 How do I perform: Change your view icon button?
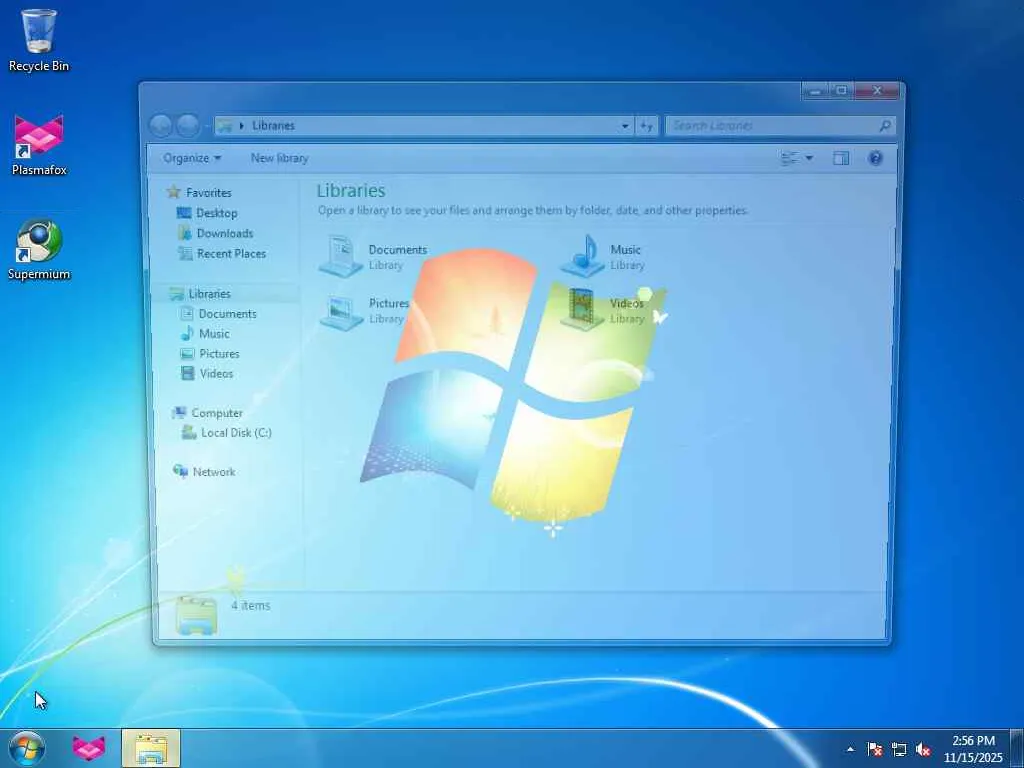tap(790, 158)
